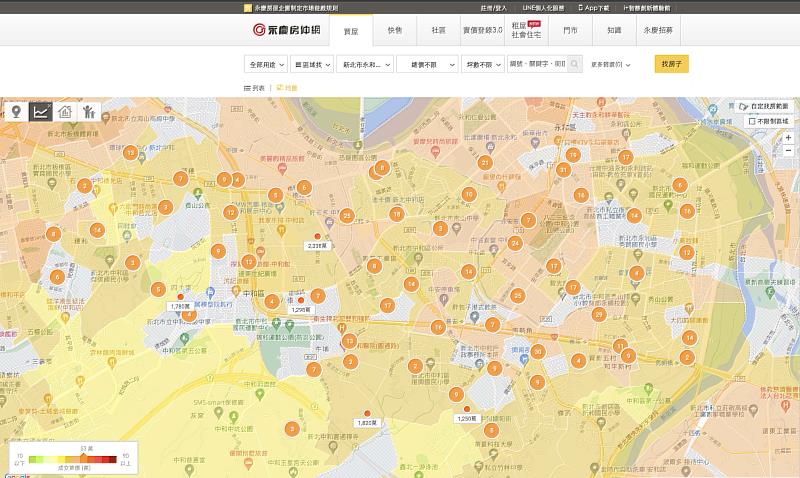Open the 坪數不限 size dropdown
Screen dimensions: 800x478
[484, 64]
